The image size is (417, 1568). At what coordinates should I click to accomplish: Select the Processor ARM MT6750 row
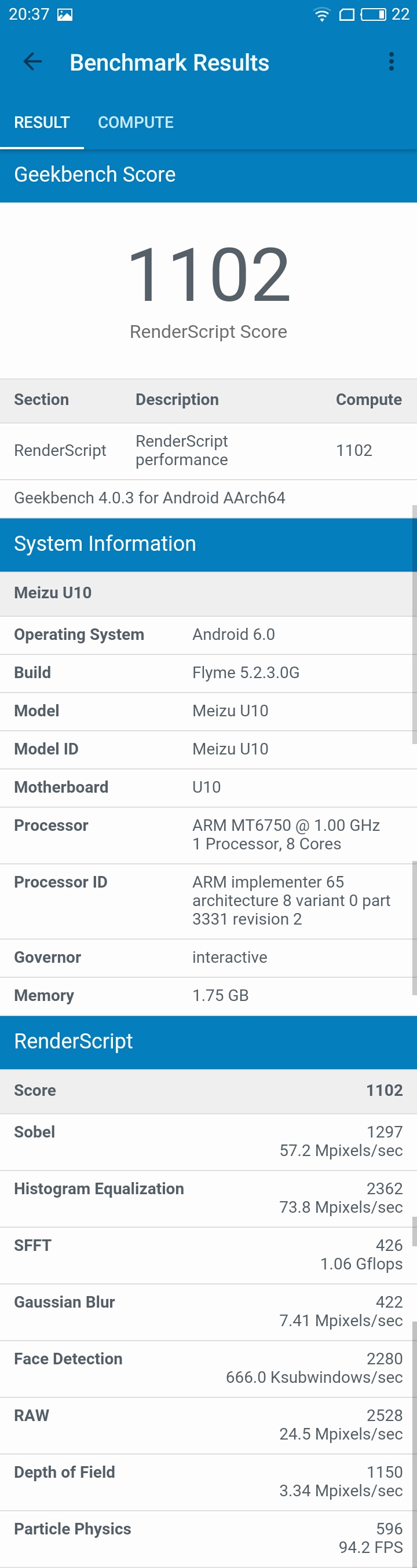(209, 835)
